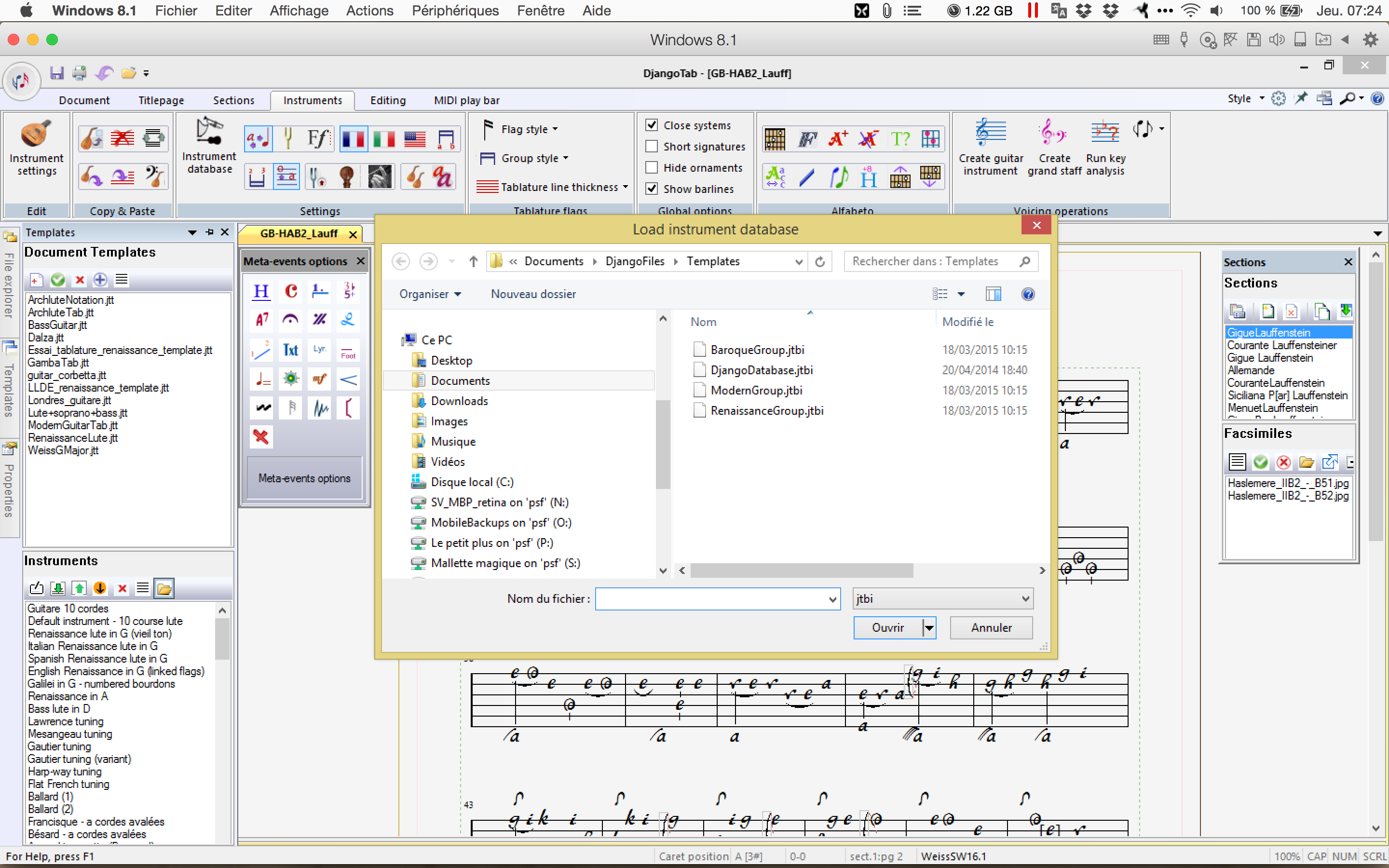Open the Périphériques menu
Screen dimensions: 1389x868
point(455,10)
